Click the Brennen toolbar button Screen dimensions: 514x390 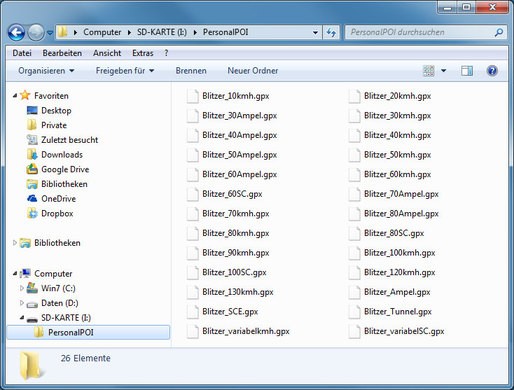point(191,71)
